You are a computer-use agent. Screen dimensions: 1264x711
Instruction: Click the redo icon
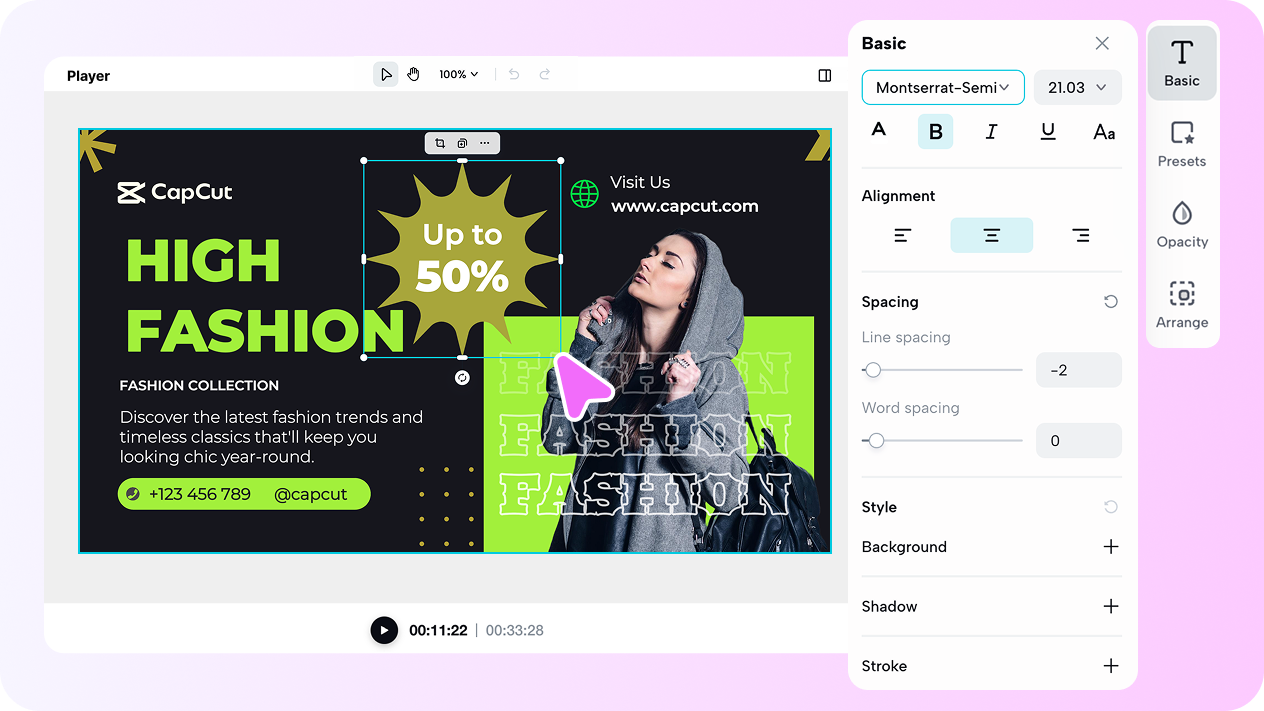545,73
